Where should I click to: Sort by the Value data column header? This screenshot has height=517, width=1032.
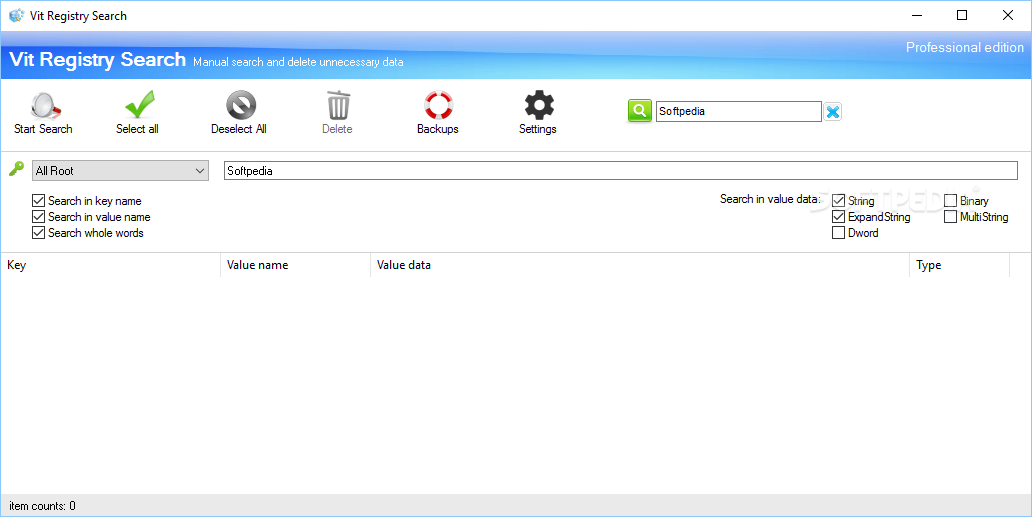640,265
